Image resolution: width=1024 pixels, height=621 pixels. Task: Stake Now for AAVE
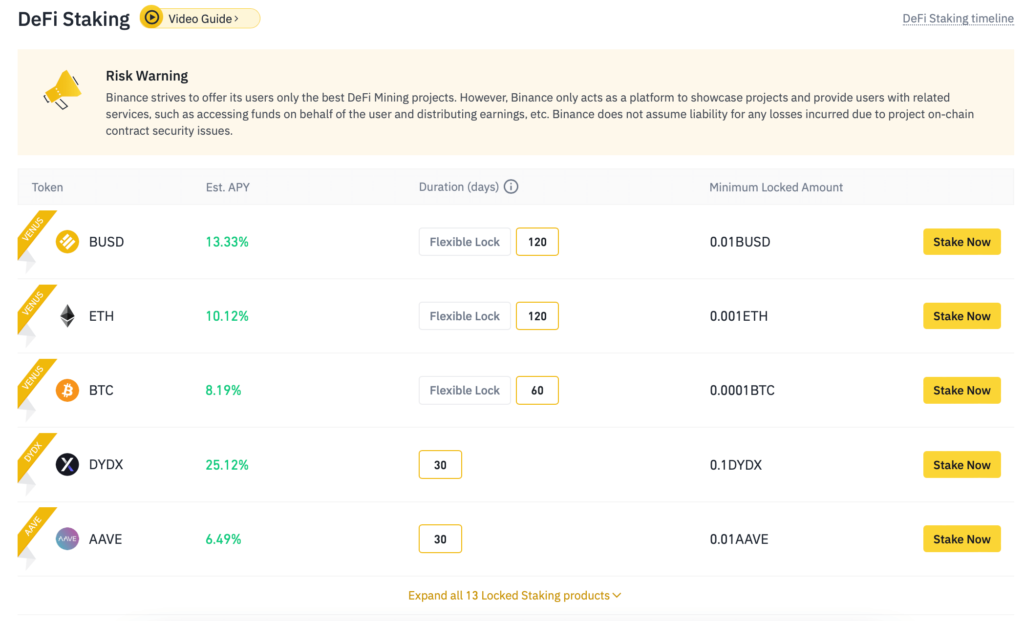(961, 538)
